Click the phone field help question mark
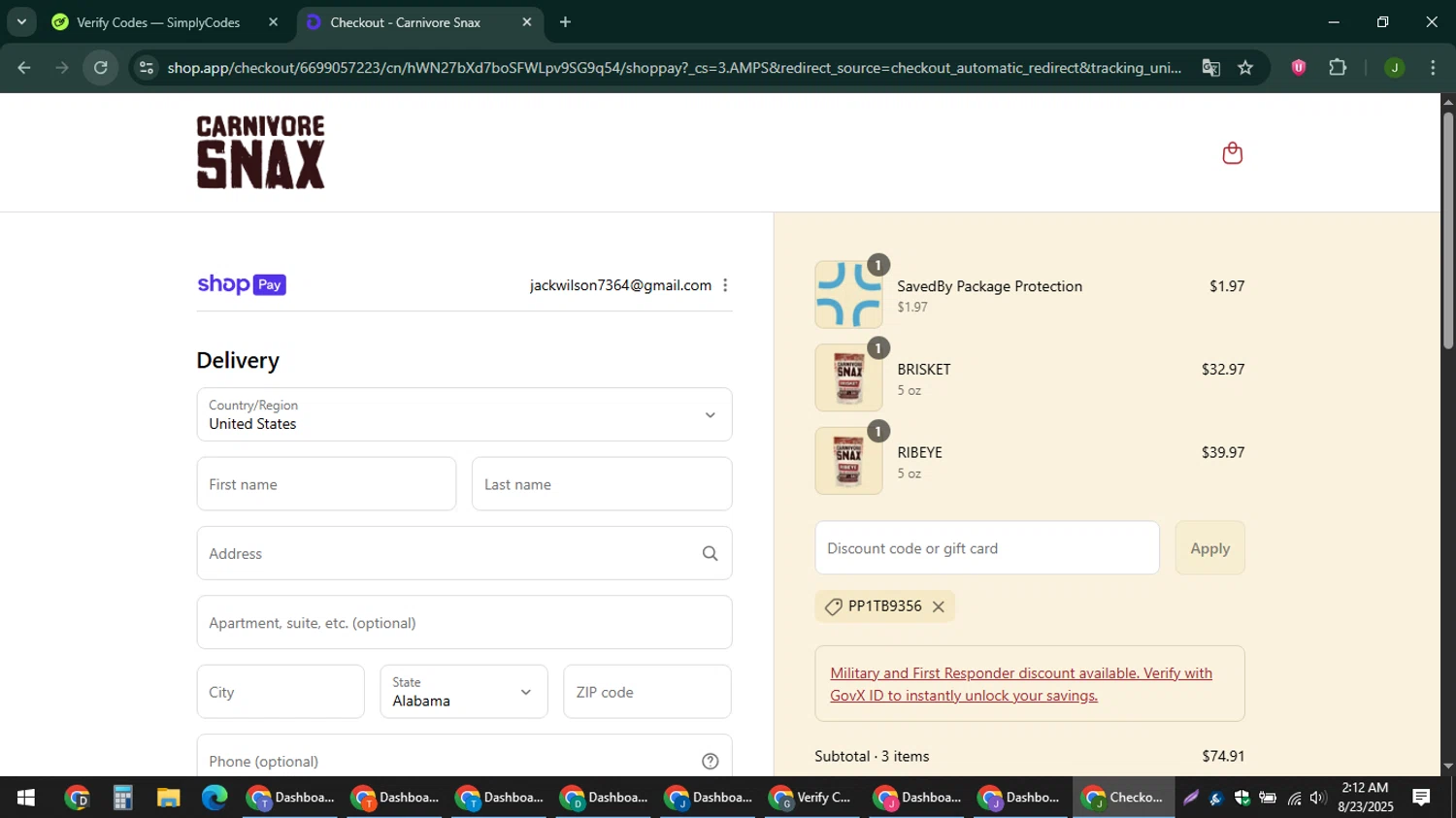This screenshot has height=818, width=1456. [x=710, y=761]
